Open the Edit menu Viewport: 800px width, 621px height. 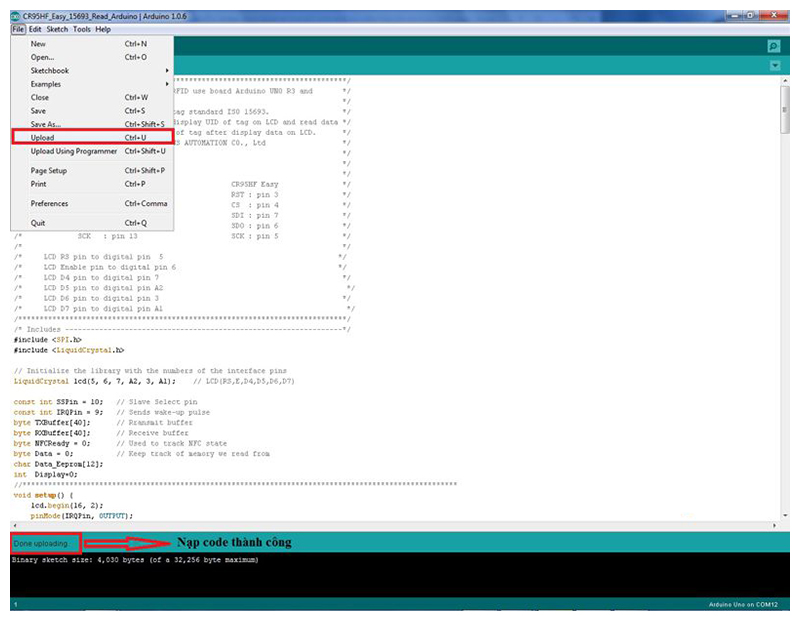[x=35, y=29]
